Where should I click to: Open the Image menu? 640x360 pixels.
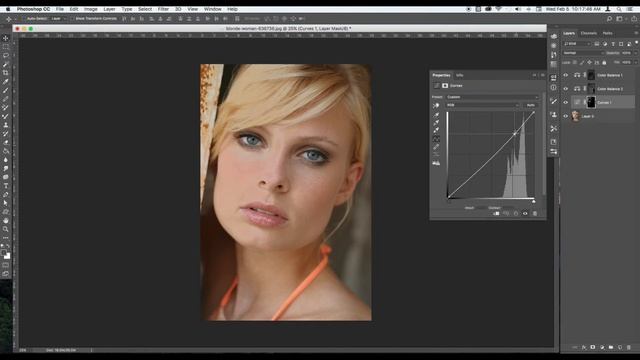click(91, 9)
